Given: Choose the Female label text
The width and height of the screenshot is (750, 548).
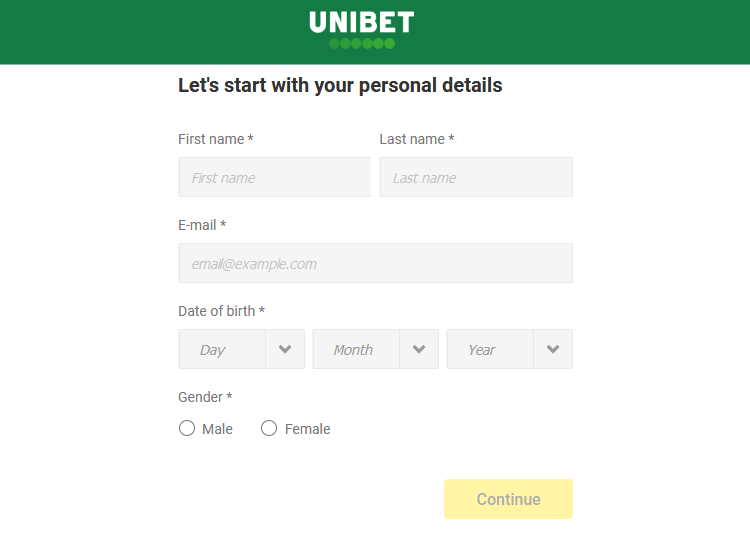Looking at the screenshot, I should tap(307, 429).
